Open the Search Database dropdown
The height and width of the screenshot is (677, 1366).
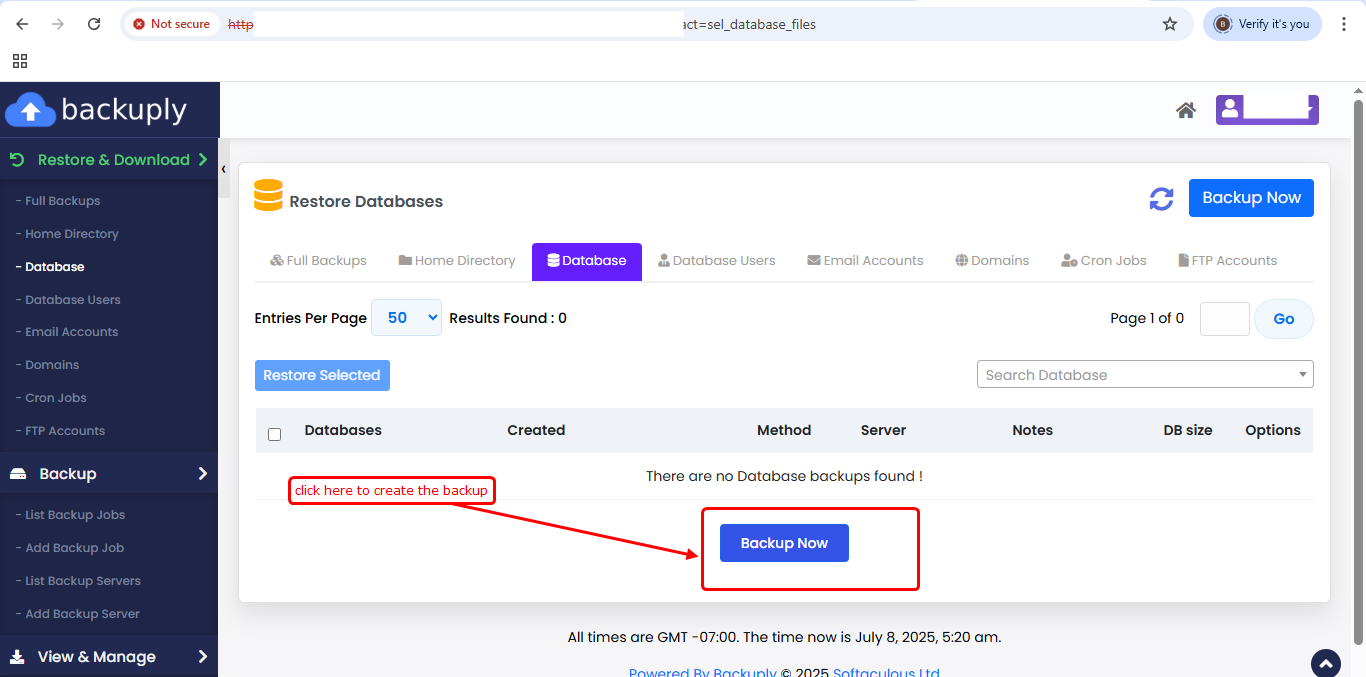[1145, 374]
